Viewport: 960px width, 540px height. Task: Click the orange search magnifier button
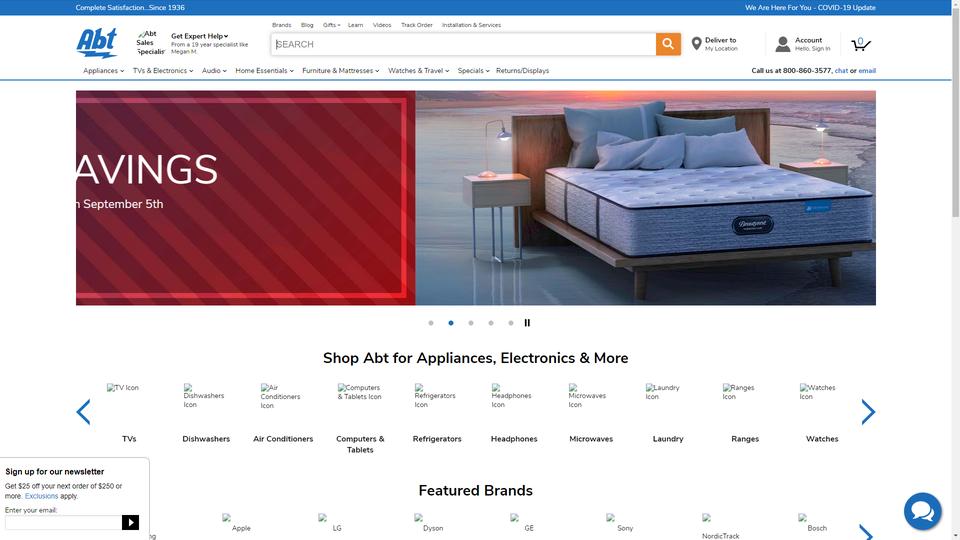(668, 44)
